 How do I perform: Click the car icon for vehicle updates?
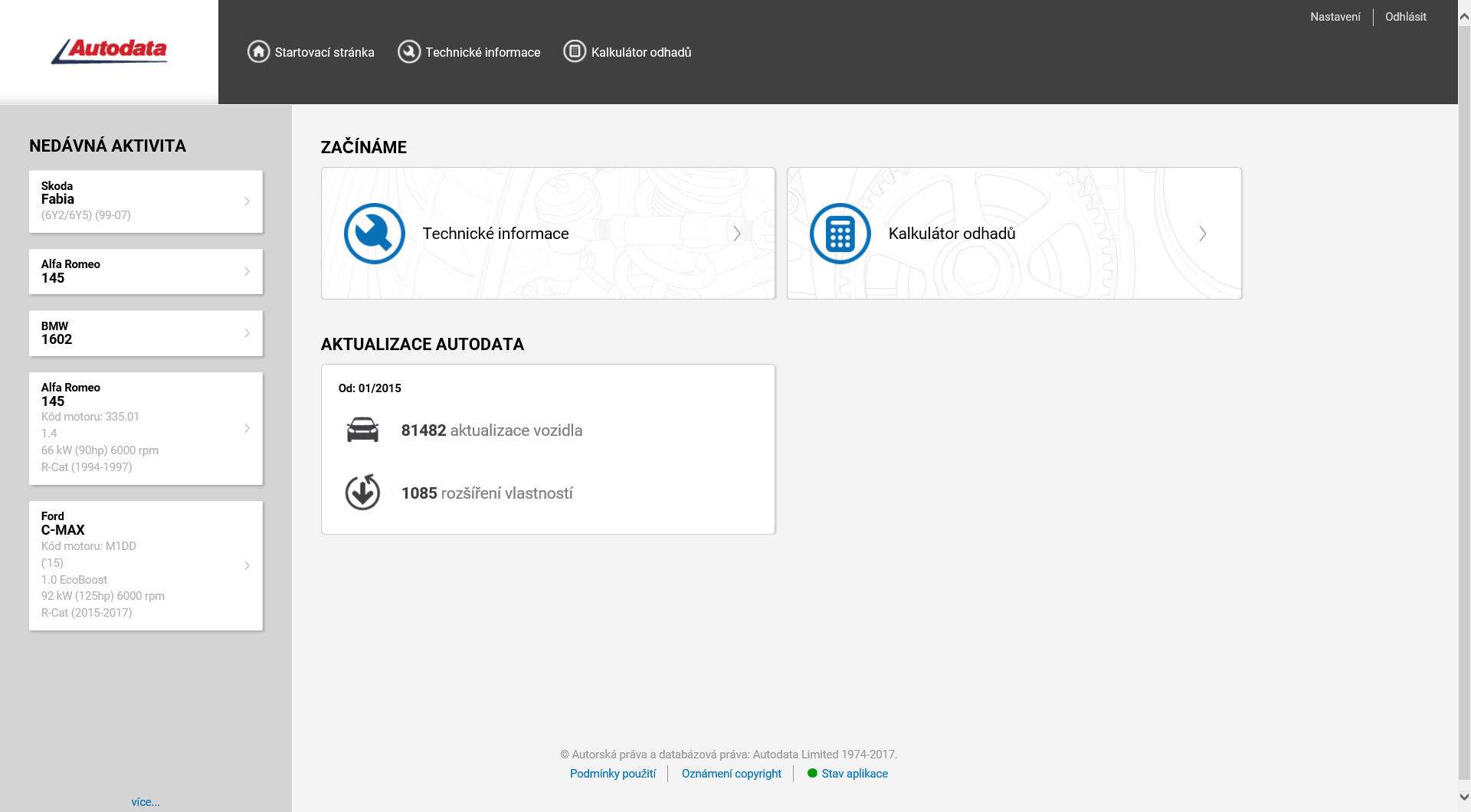[362, 430]
